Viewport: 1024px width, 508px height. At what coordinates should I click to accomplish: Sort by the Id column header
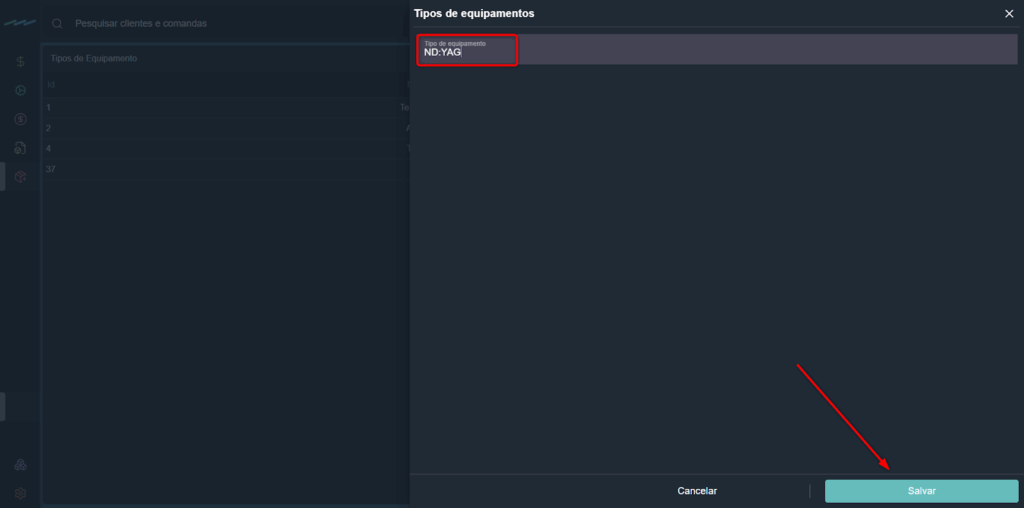click(x=51, y=85)
